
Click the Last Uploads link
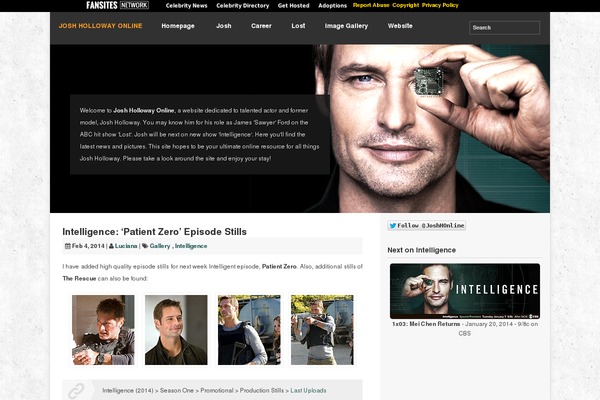click(308, 390)
